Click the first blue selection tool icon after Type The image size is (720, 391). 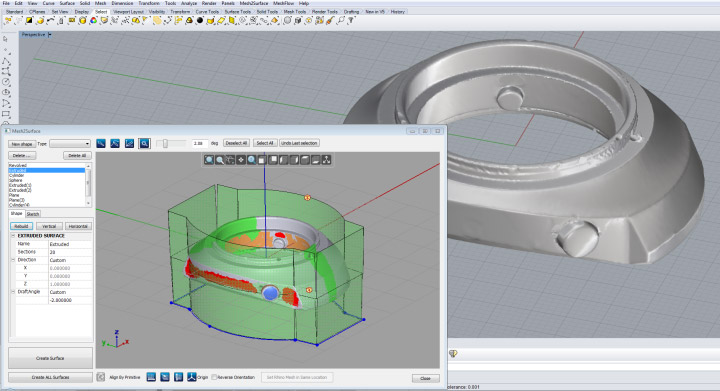[101, 144]
